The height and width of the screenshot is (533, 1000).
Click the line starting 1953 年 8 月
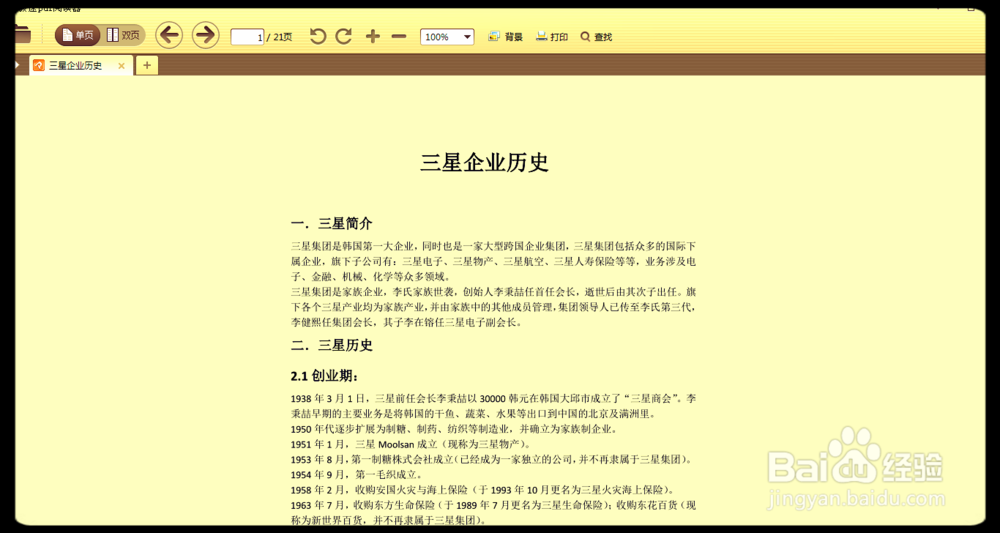tap(494, 460)
